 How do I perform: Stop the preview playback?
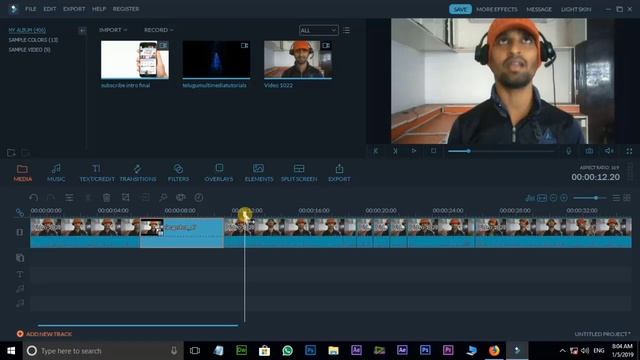433,151
